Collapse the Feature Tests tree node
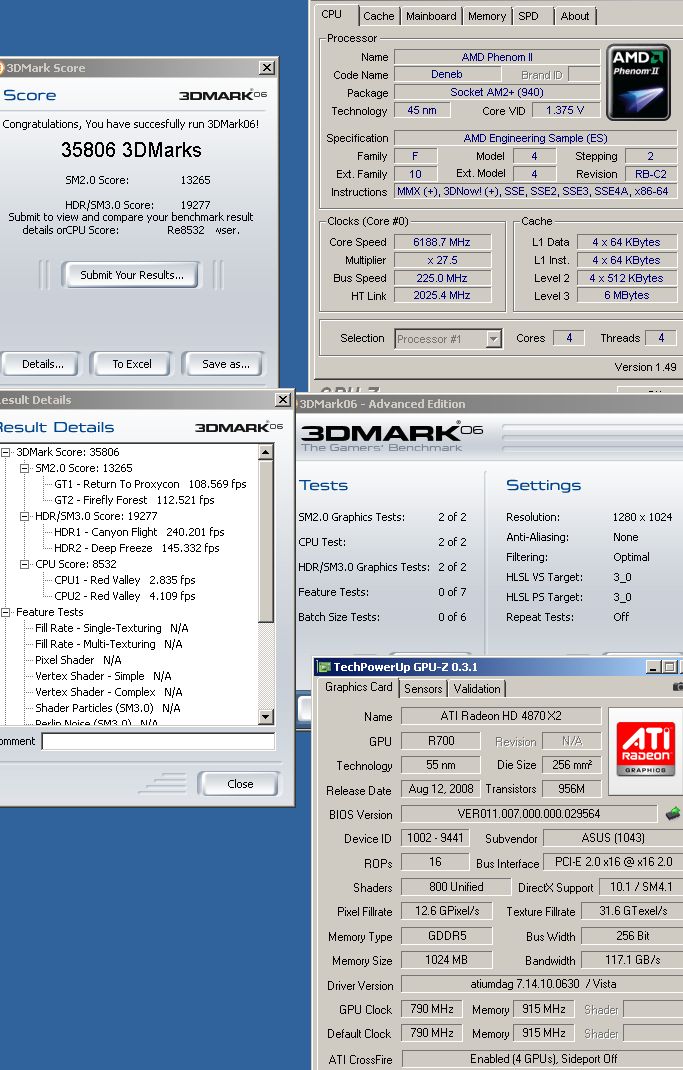Screen dimensions: 683x1070 point(6,612)
